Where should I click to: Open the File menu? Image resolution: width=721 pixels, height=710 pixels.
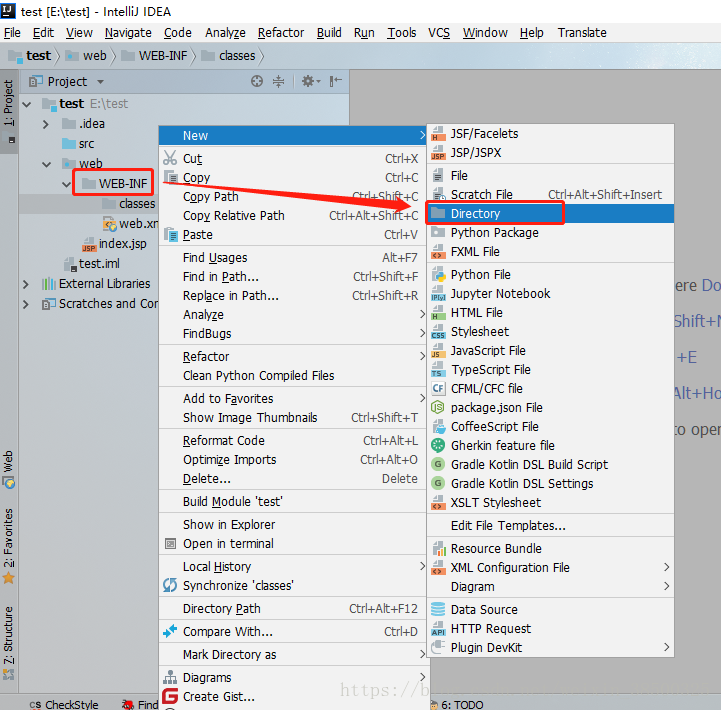(12, 33)
